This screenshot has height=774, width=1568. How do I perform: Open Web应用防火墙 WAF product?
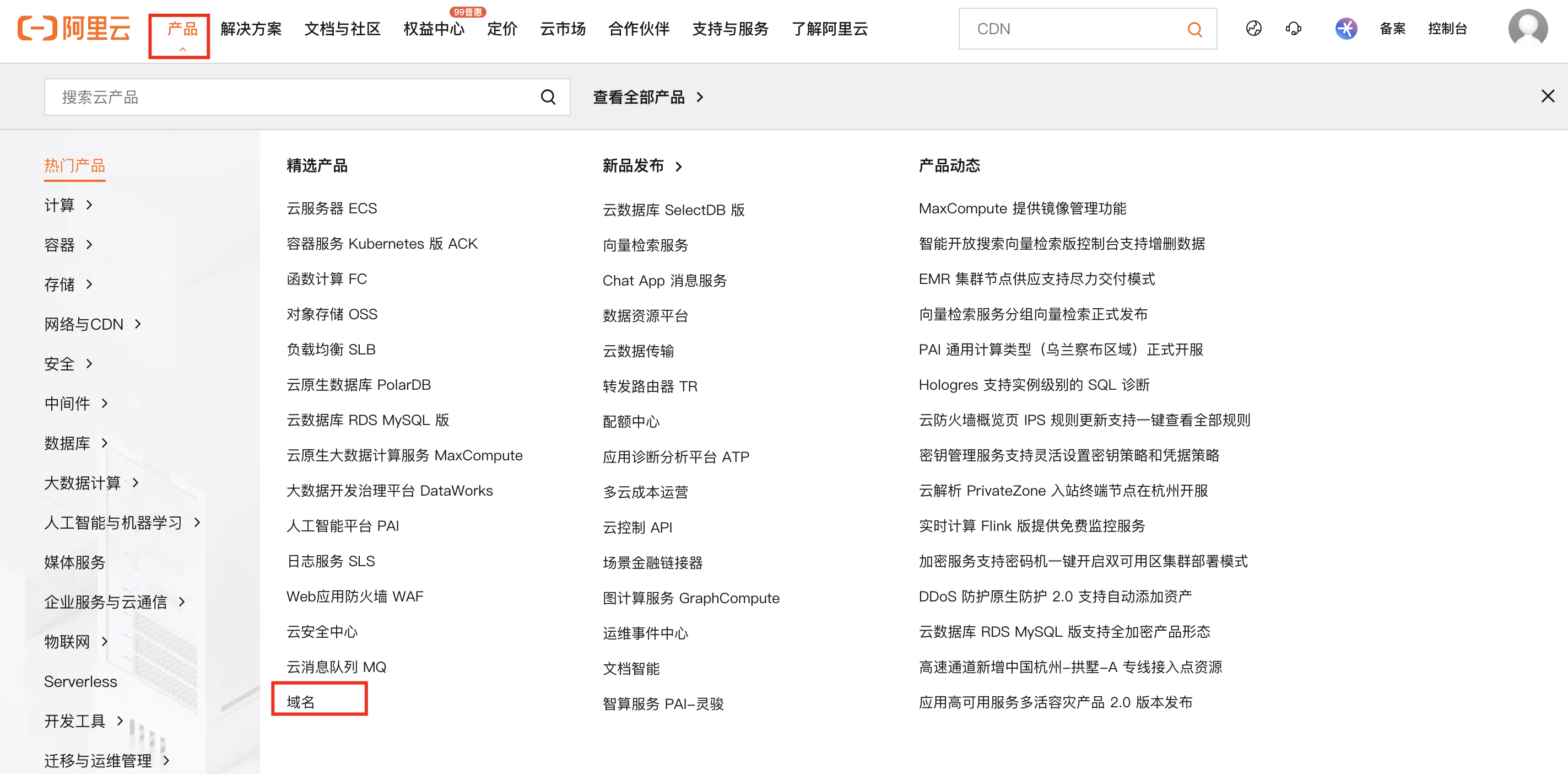355,597
